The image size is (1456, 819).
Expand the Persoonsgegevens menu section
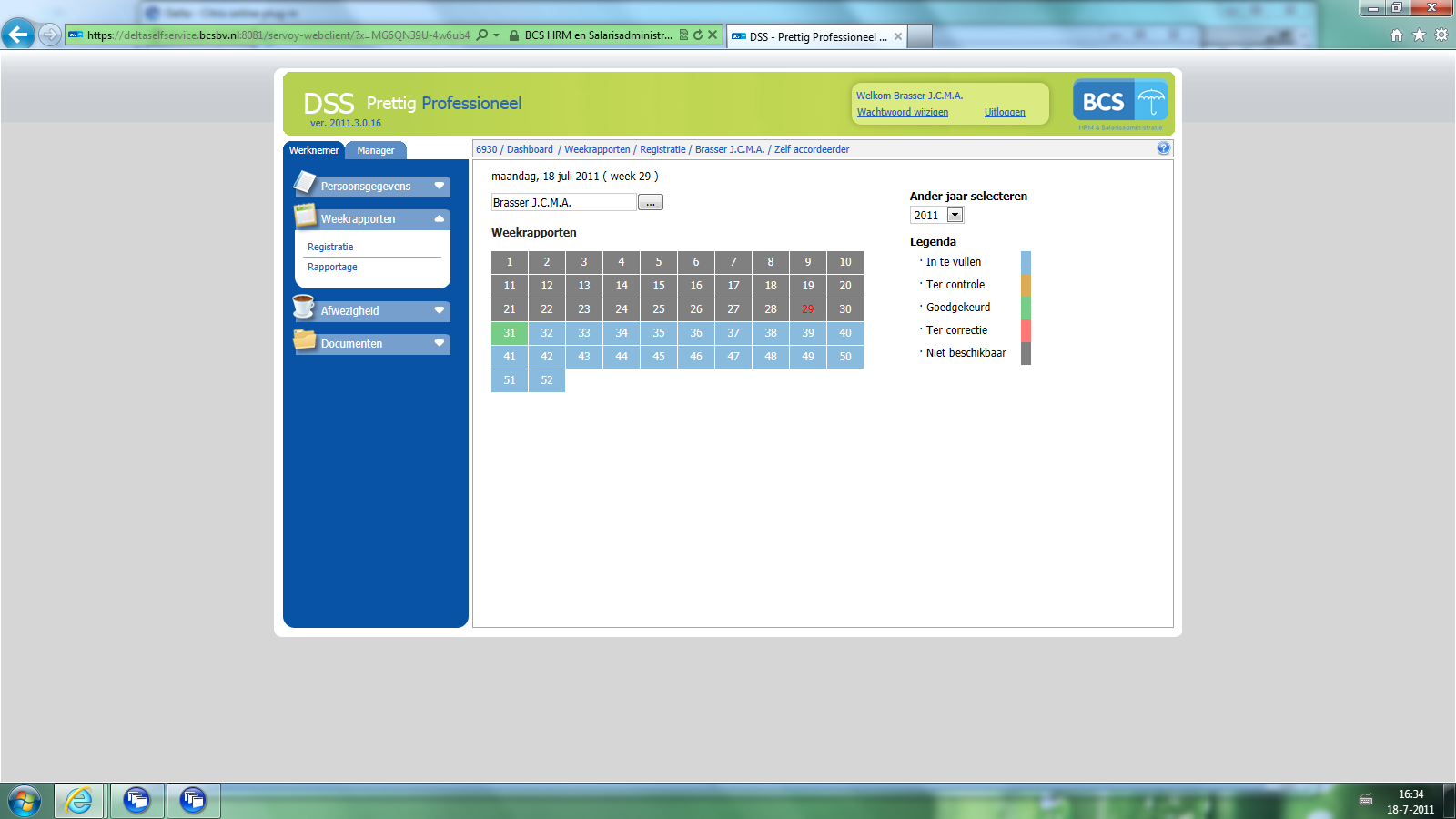click(x=440, y=186)
